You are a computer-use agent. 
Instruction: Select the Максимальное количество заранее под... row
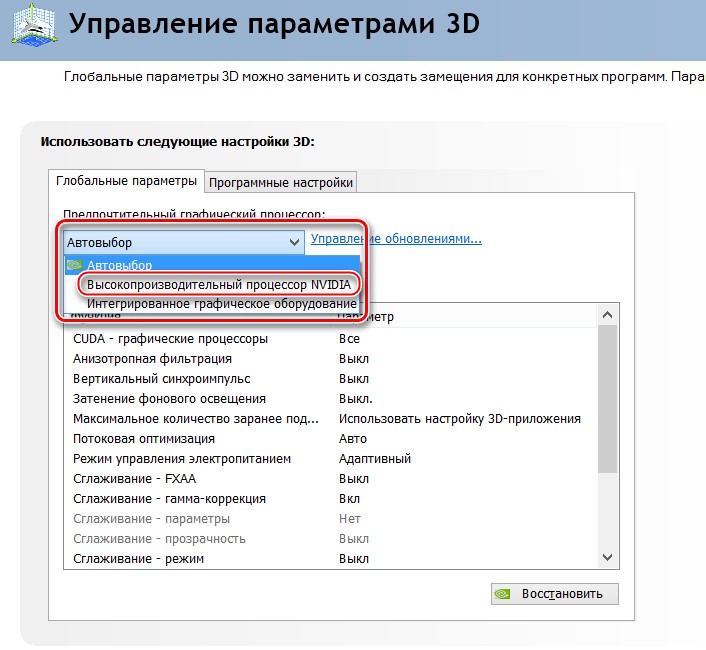tap(331, 419)
